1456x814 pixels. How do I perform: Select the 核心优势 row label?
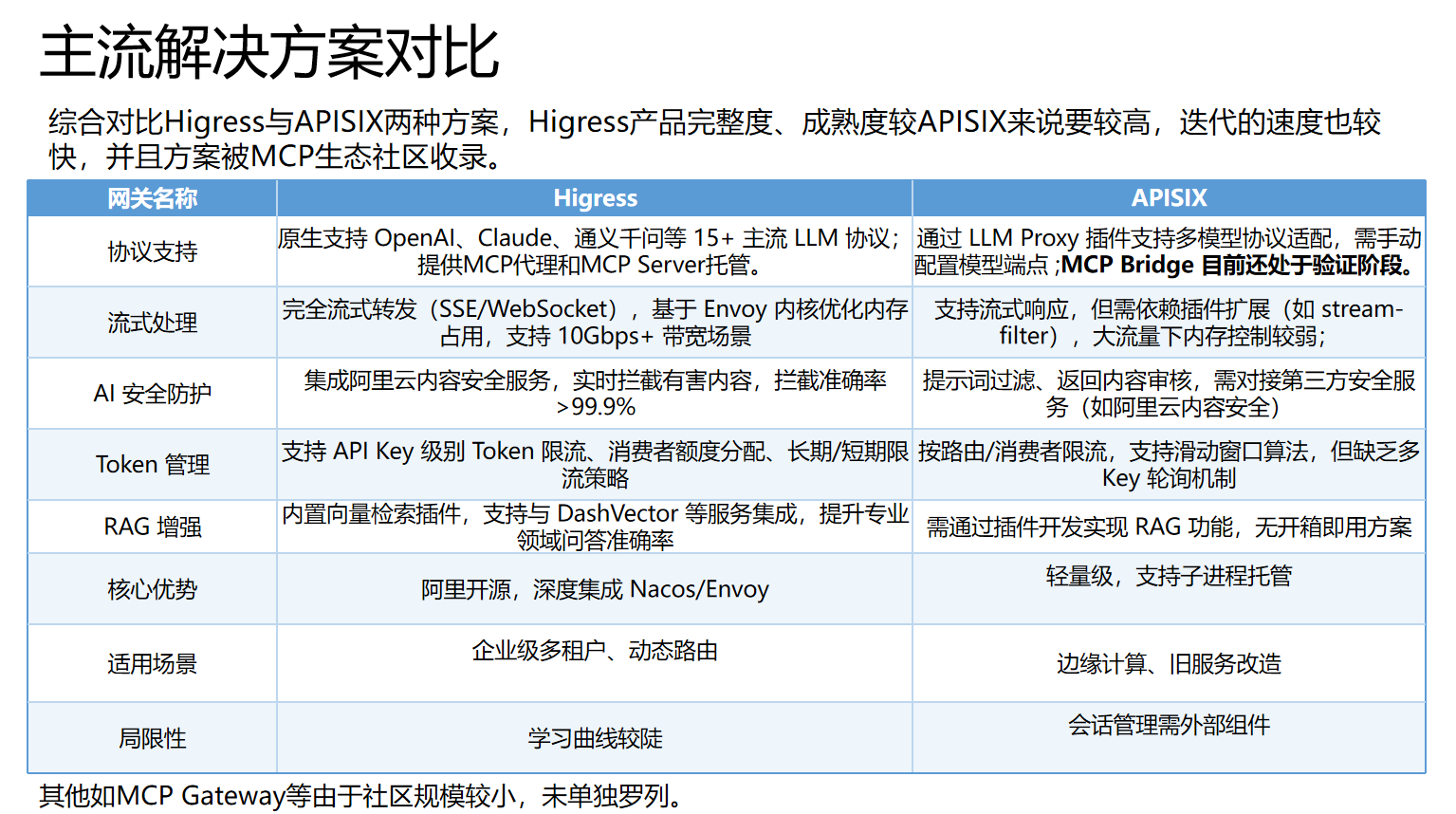click(x=152, y=589)
